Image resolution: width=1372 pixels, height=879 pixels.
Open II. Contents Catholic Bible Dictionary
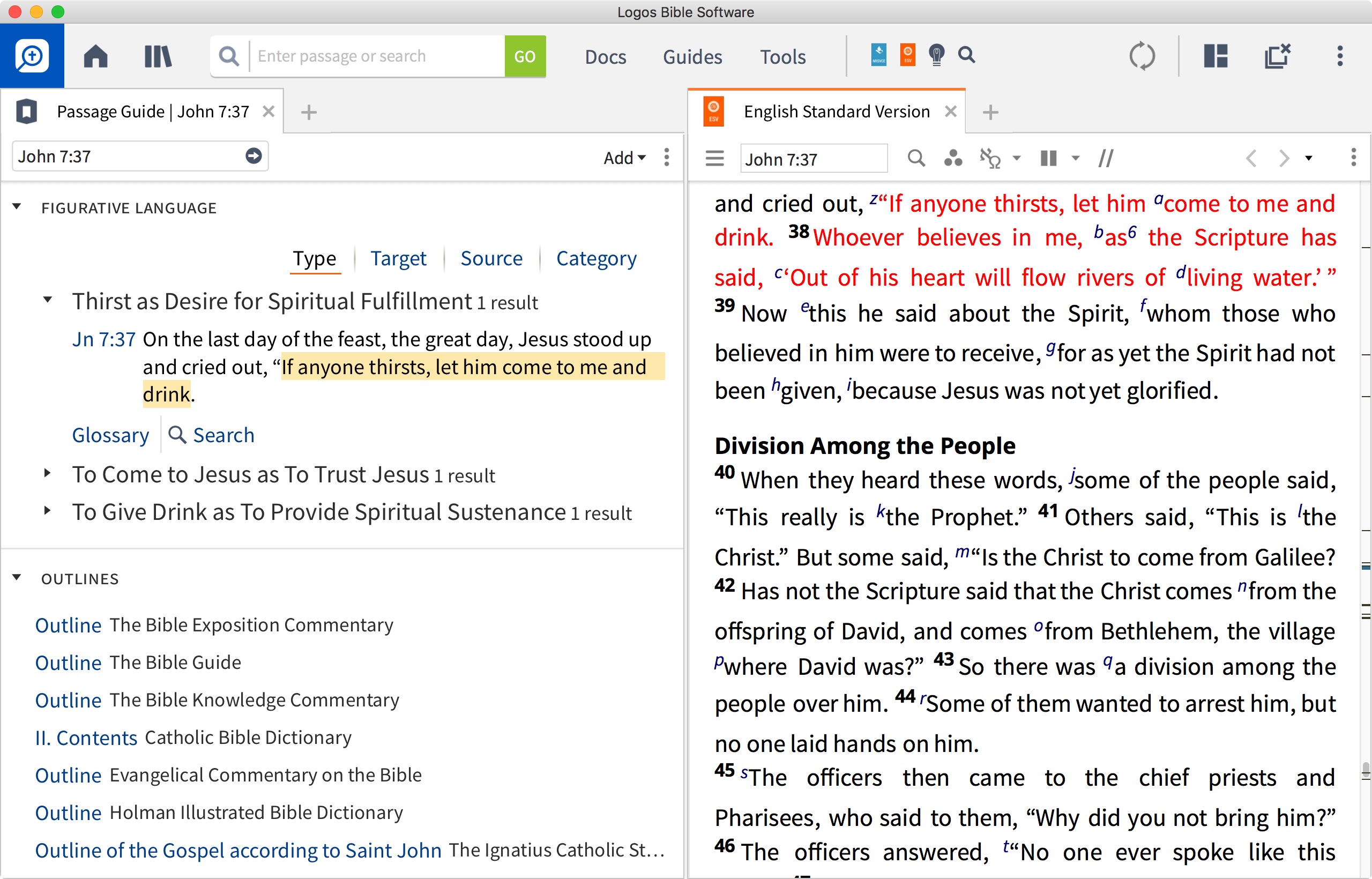coord(86,738)
